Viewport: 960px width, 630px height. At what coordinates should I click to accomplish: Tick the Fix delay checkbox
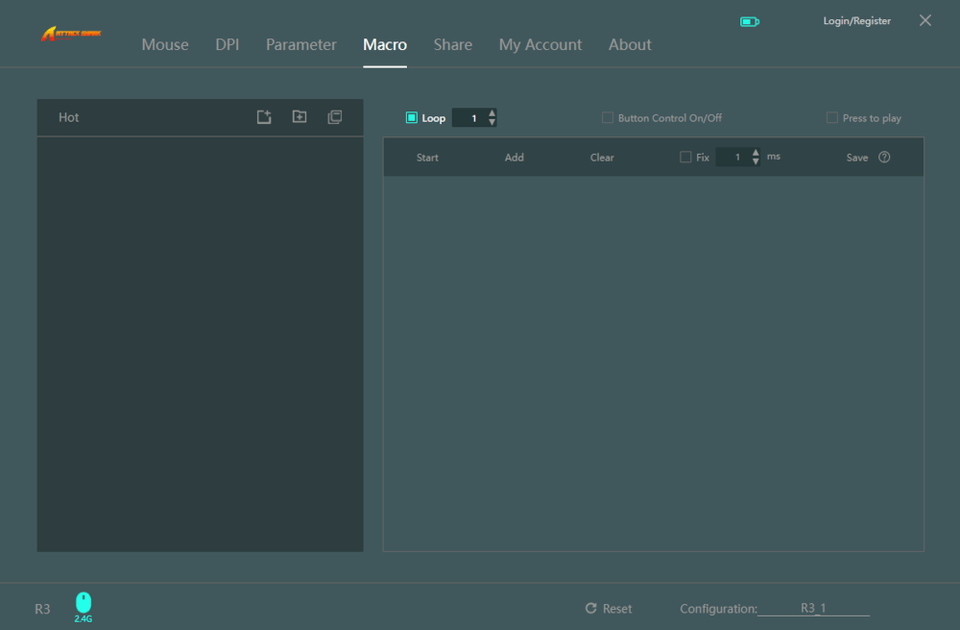[x=685, y=157]
